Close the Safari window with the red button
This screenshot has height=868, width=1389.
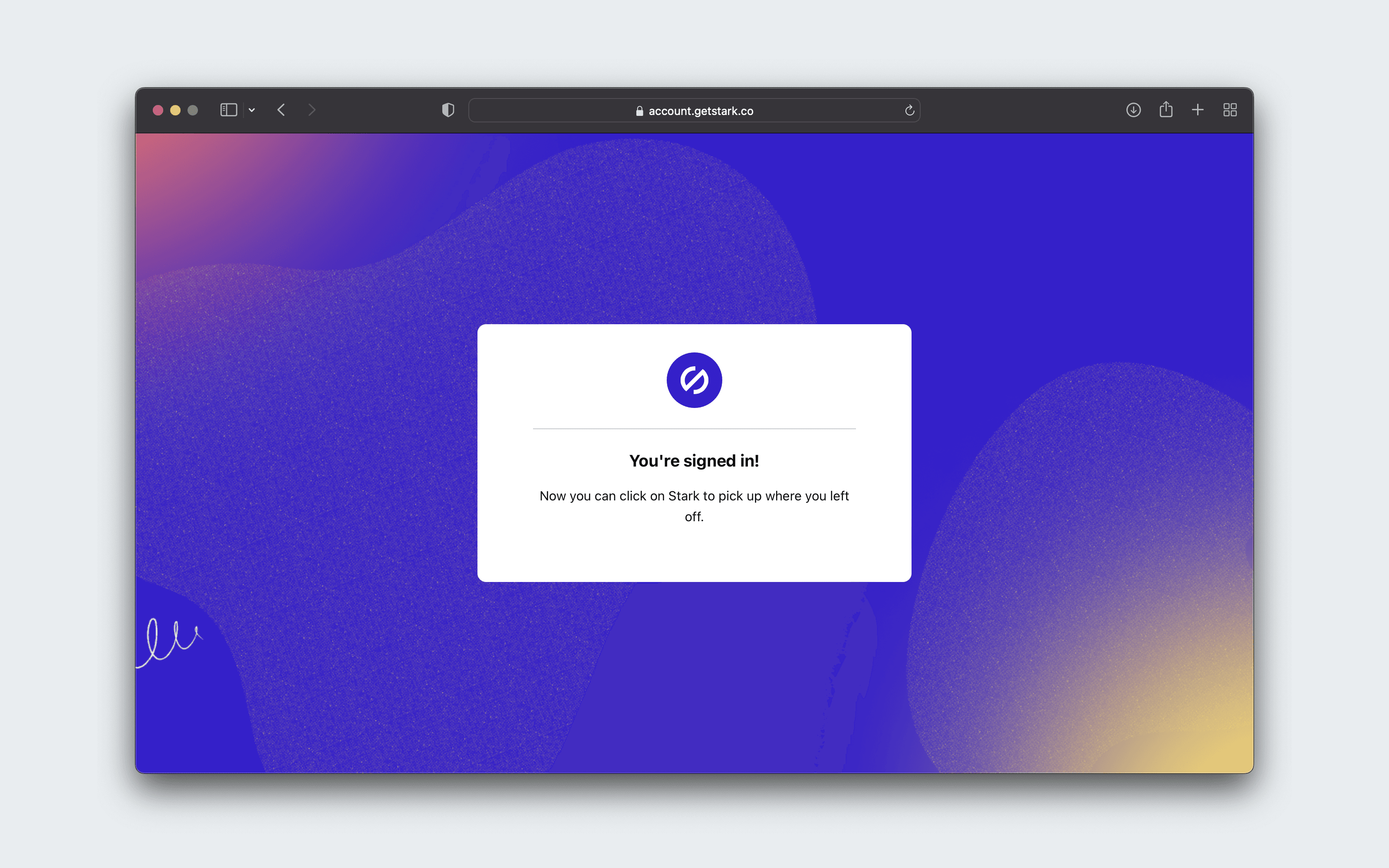[x=158, y=110]
